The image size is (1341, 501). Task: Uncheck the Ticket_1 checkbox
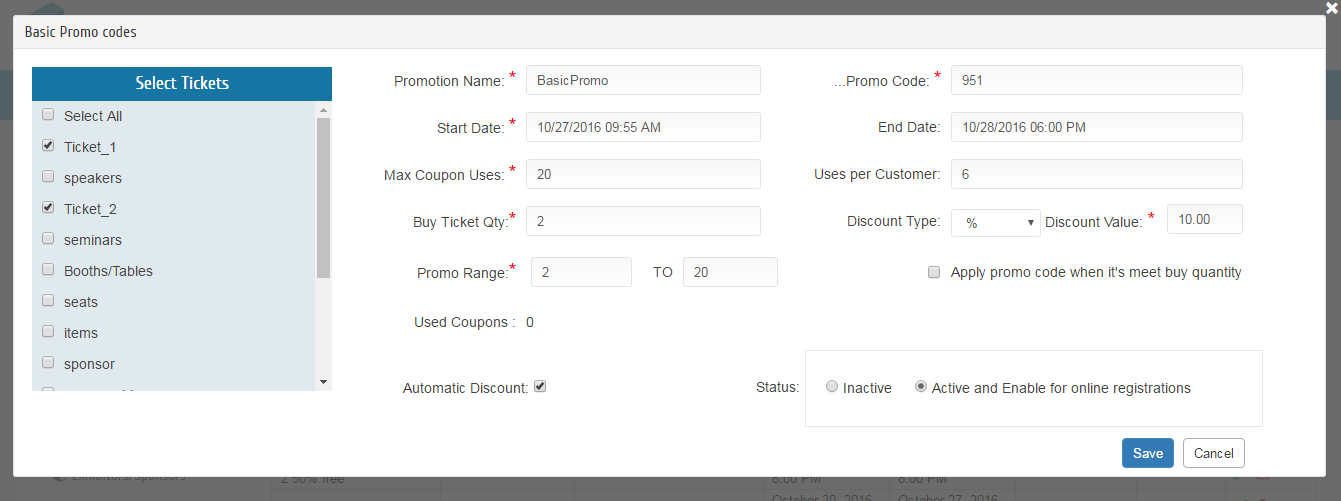(x=48, y=146)
